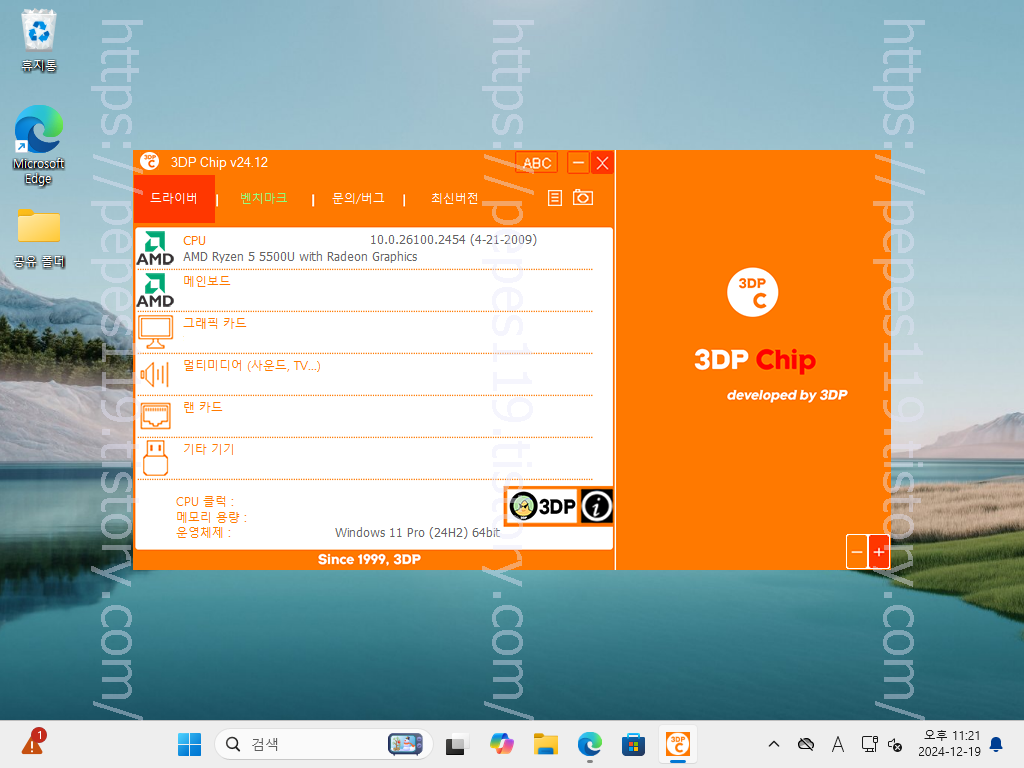This screenshot has width=1024, height=768.
Task: Select the 메인보드 label
Action: [x=206, y=281]
